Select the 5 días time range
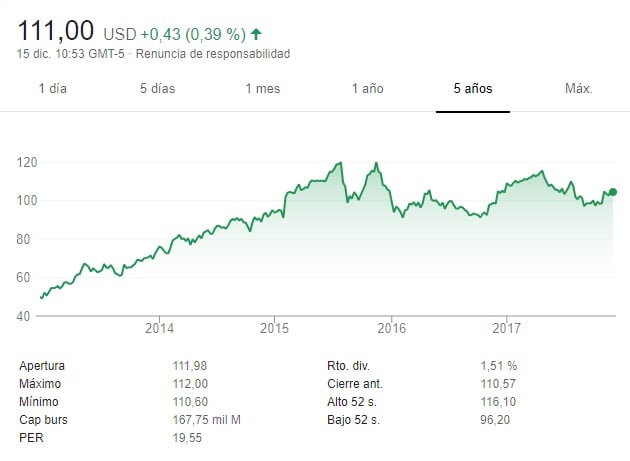Viewport: 630px width, 461px height. (157, 88)
